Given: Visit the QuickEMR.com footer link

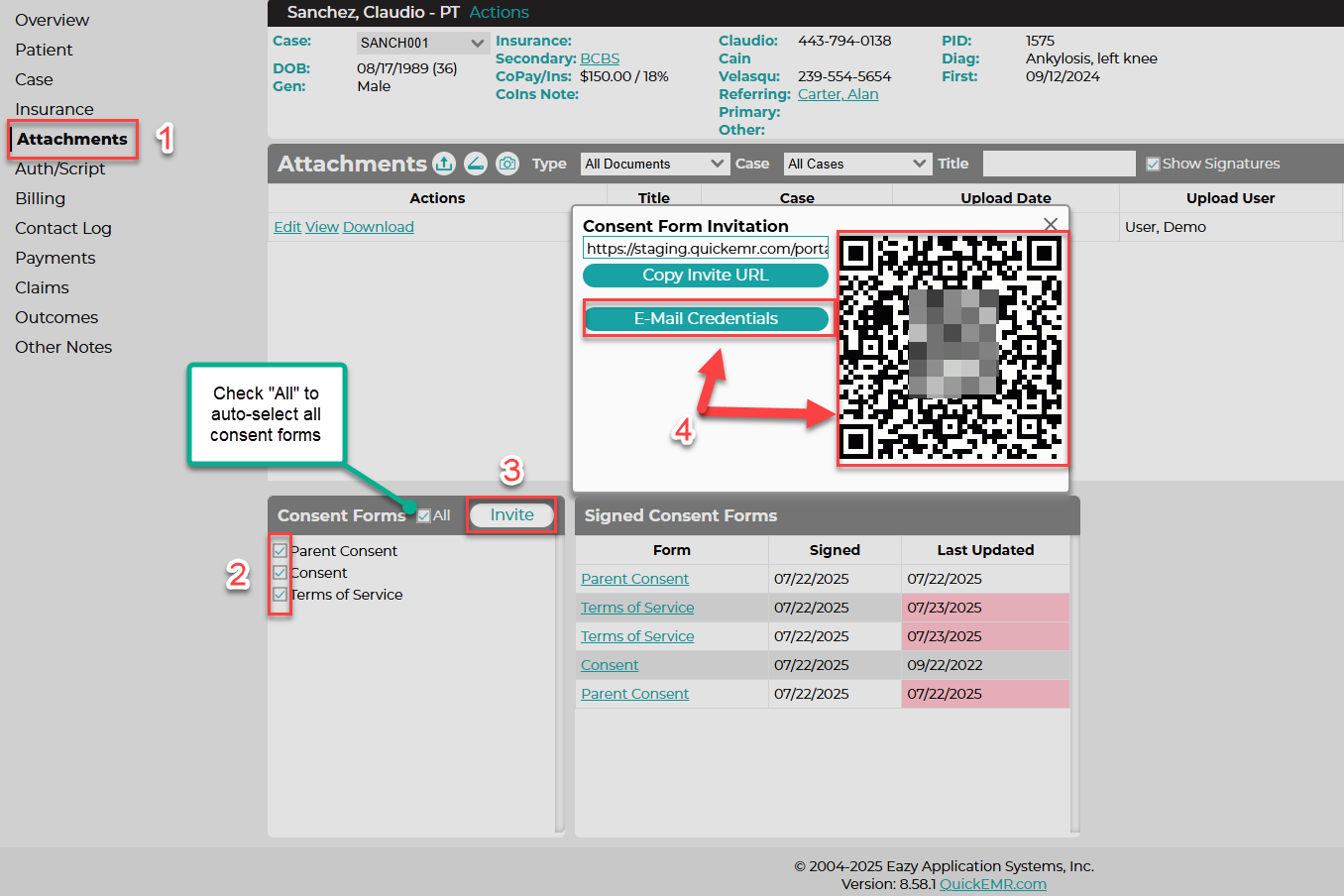Looking at the screenshot, I should coord(993,884).
